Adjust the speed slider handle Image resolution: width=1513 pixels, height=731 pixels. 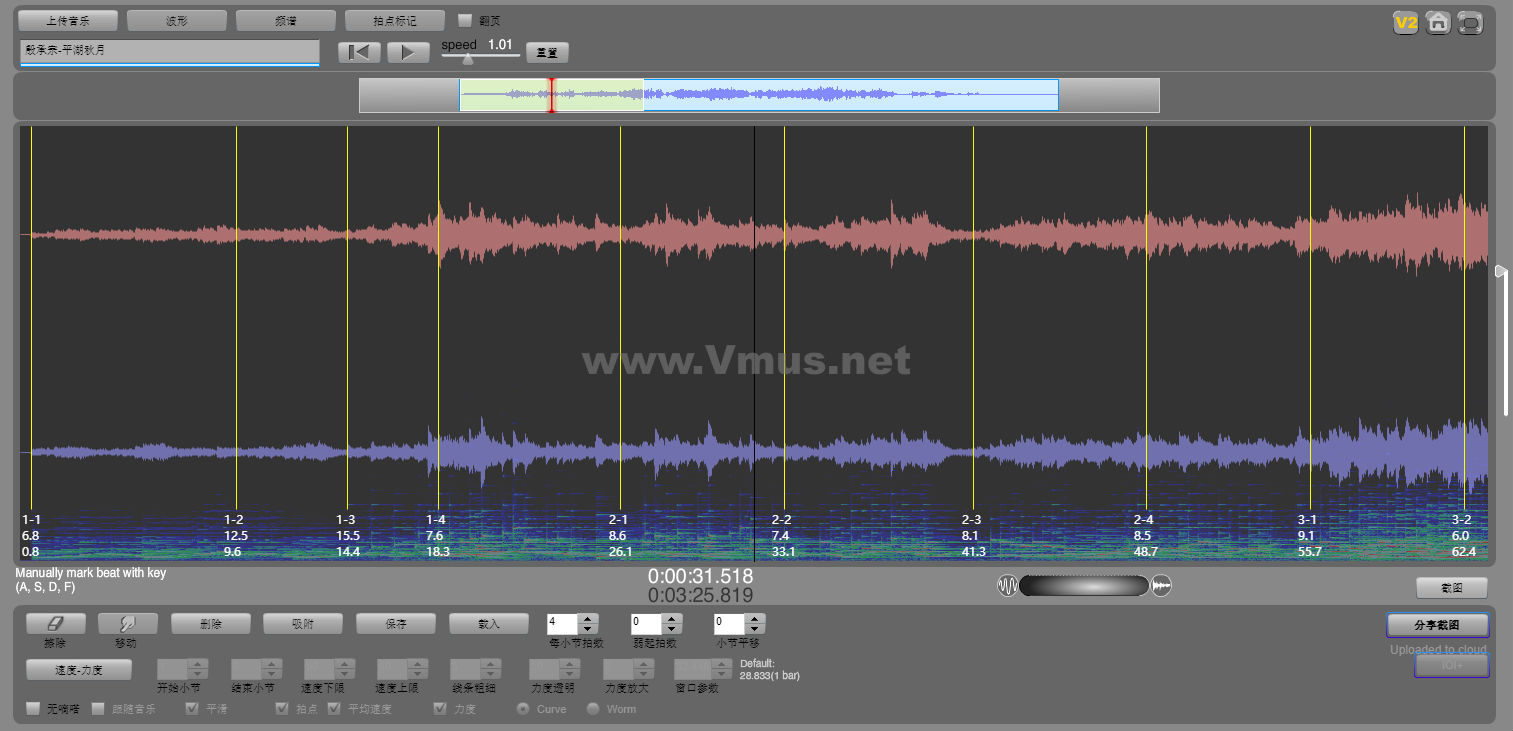(467, 58)
